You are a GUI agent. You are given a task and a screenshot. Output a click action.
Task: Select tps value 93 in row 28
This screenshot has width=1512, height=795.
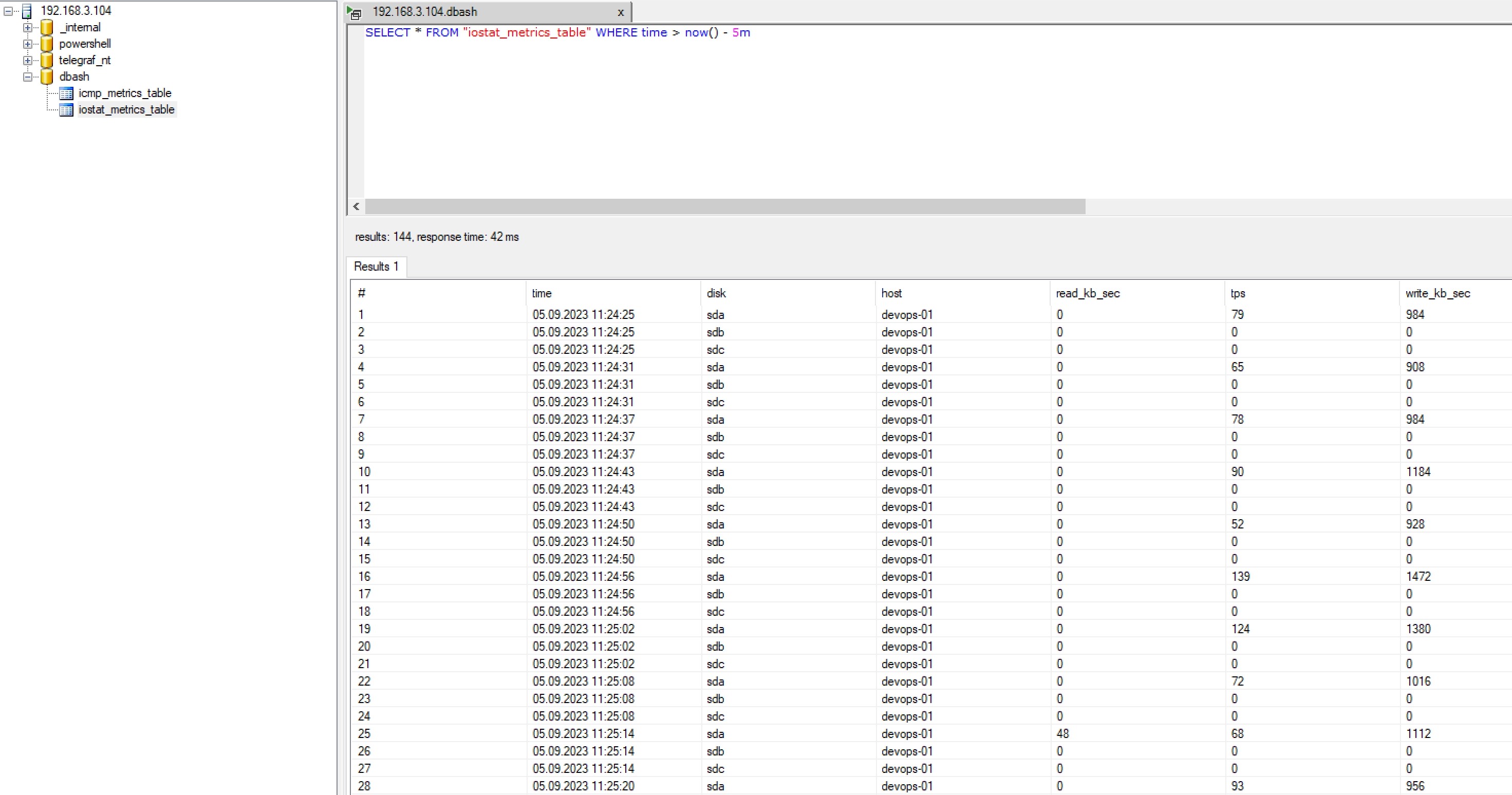click(x=1237, y=786)
